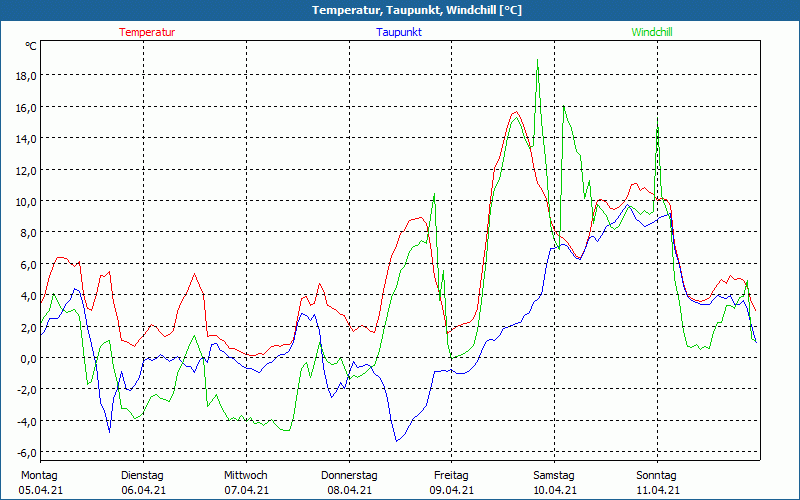Image resolution: width=800 pixels, height=500 pixels.
Task: Select the Montag day label
Action: coord(39,475)
